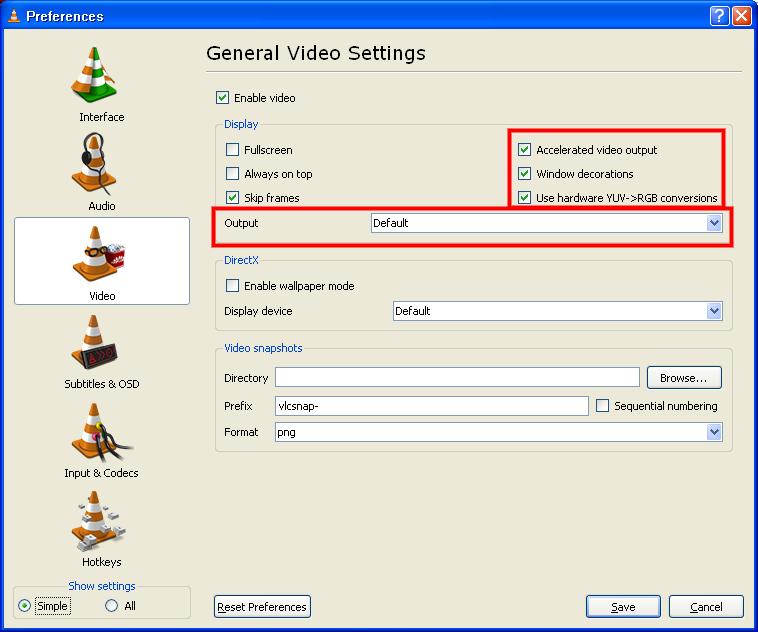Click the VLC cone icon in title bar

[x=15, y=16]
